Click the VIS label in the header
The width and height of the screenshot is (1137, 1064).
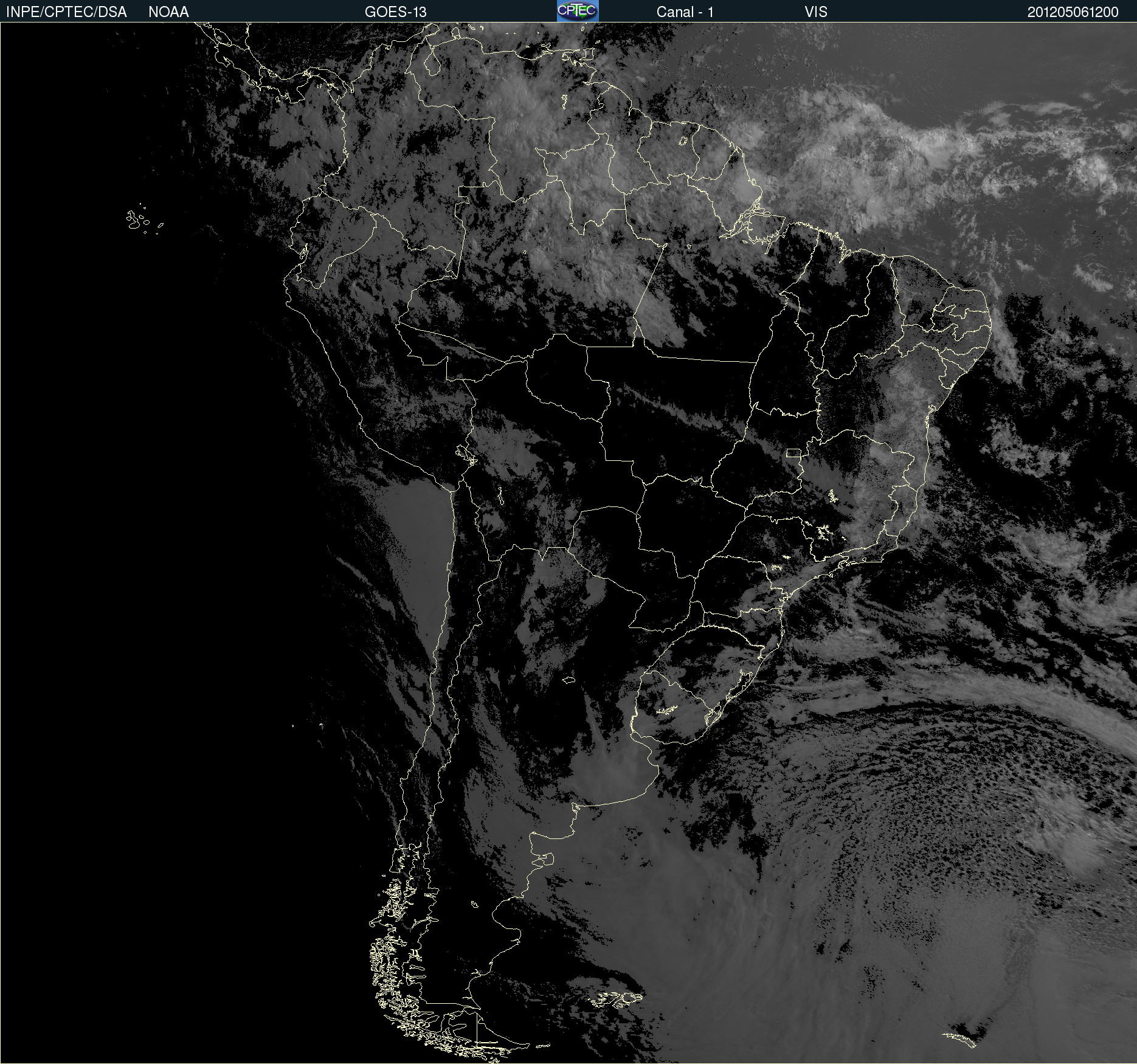[x=816, y=12]
